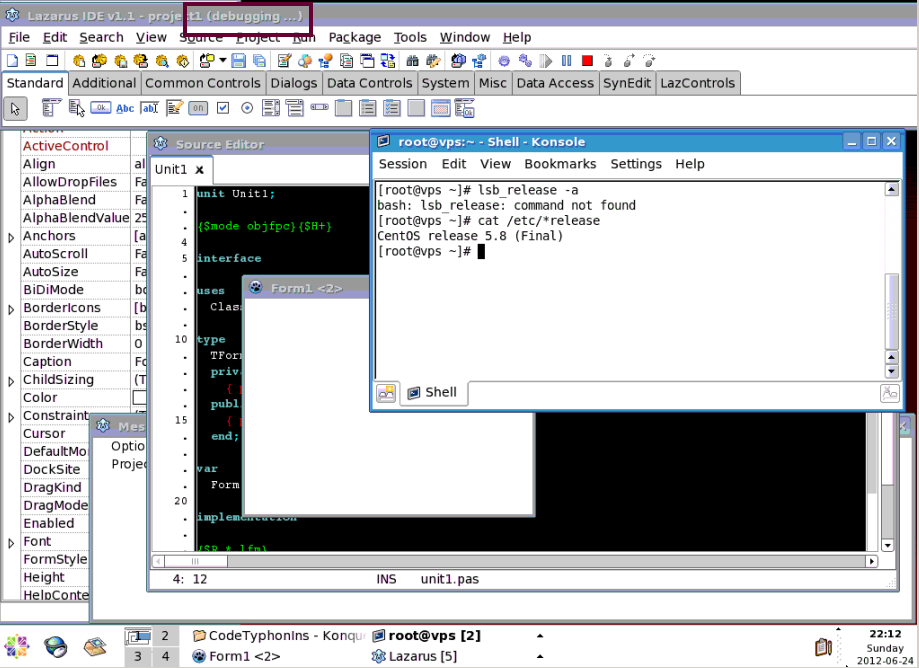Expand the Anchors property
919x668 pixels.
(x=11, y=237)
